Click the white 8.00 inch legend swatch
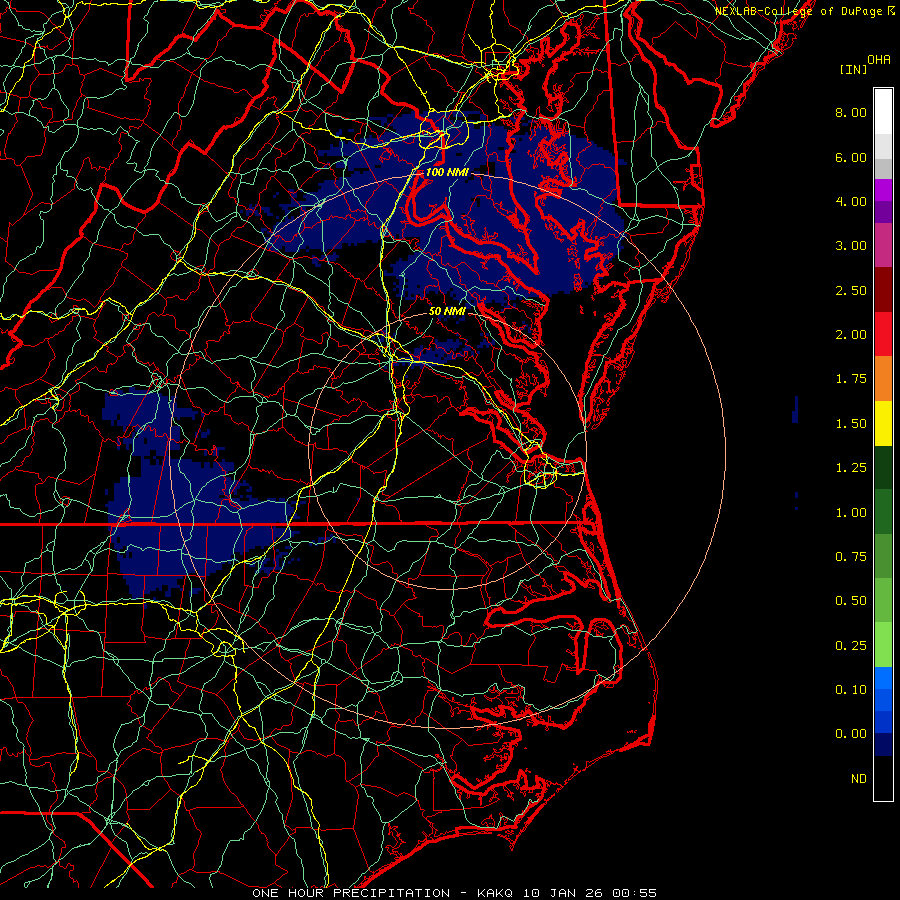This screenshot has height=900, width=900. (883, 112)
